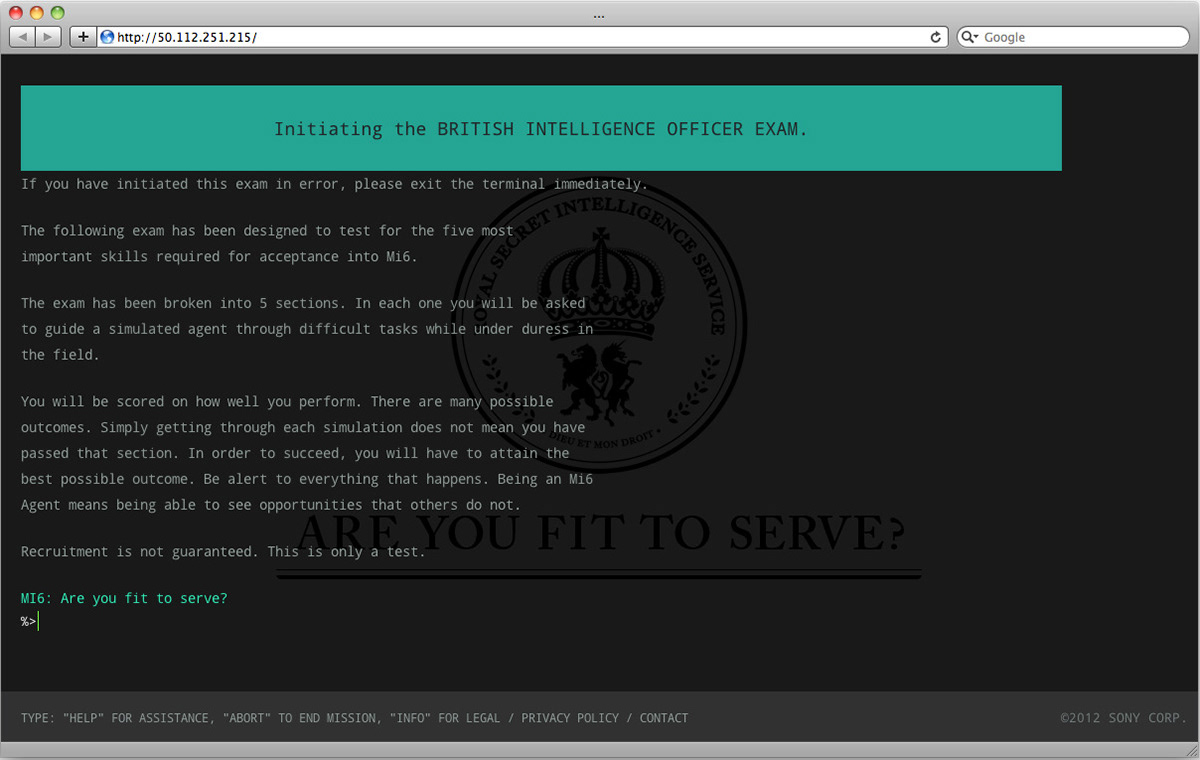
Task: Click the ©2012 SONY CORP. footer text
Action: point(1123,718)
